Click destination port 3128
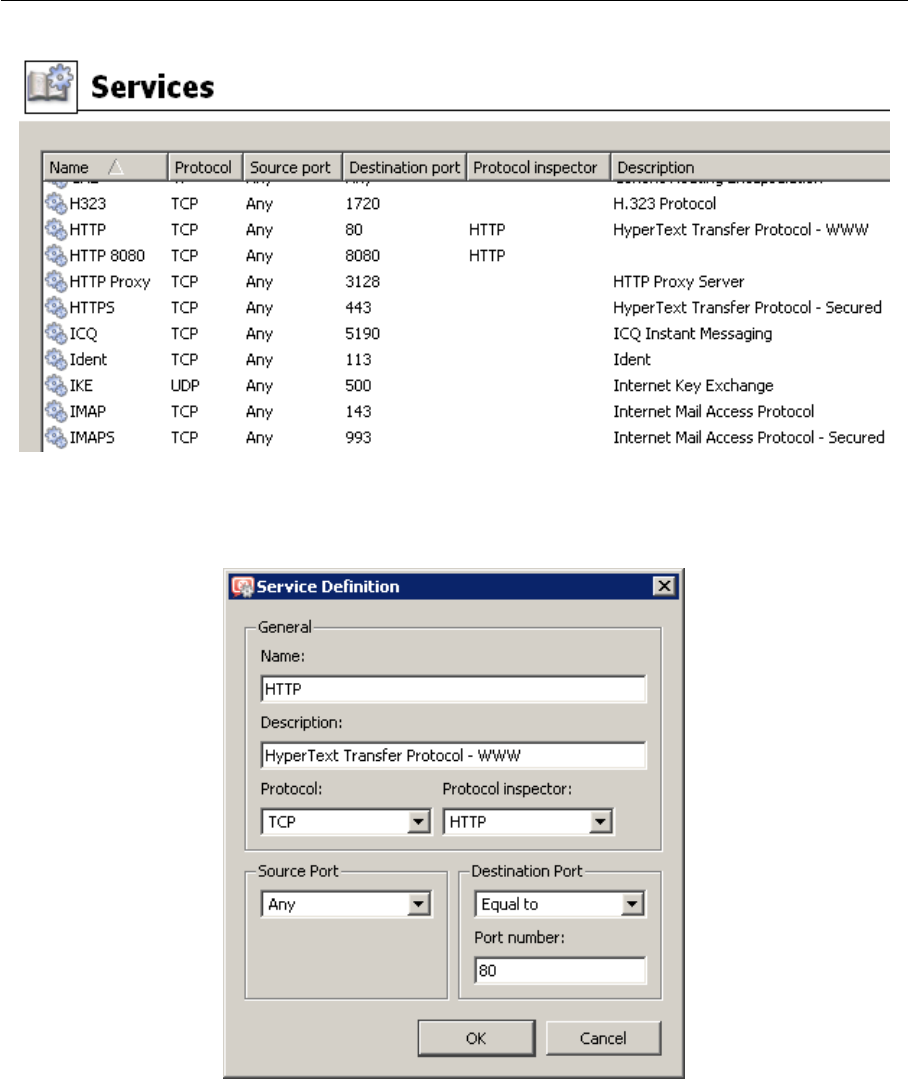 tap(363, 282)
